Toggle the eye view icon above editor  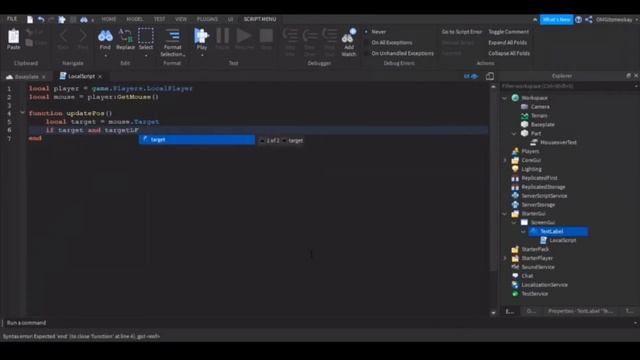tap(471, 76)
